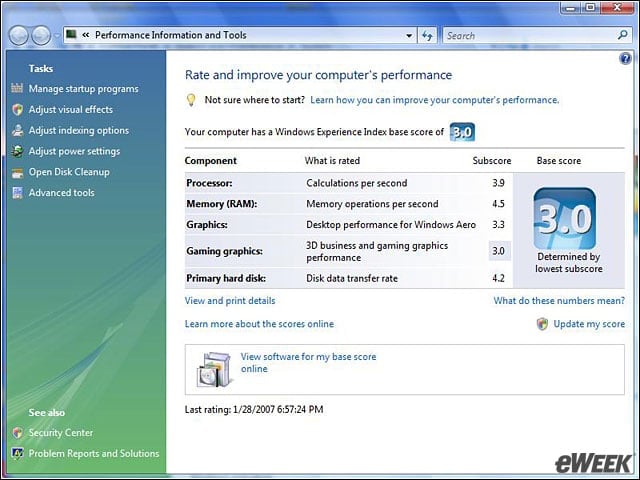Click Learn how you can improve performance link
640x480 pixels.
435,100
